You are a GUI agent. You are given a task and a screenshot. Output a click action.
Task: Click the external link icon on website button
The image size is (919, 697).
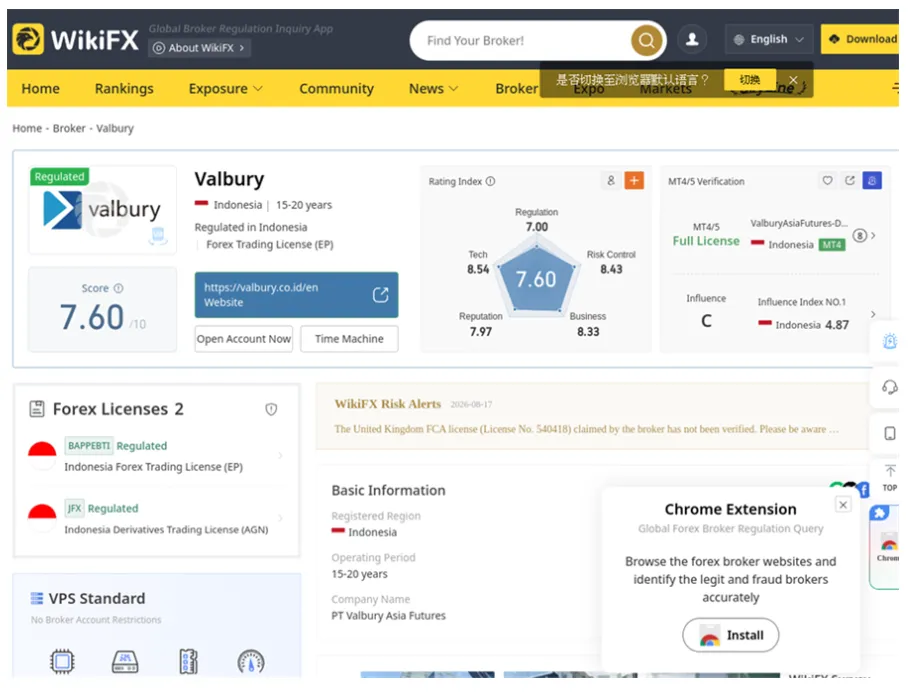[x=380, y=294]
